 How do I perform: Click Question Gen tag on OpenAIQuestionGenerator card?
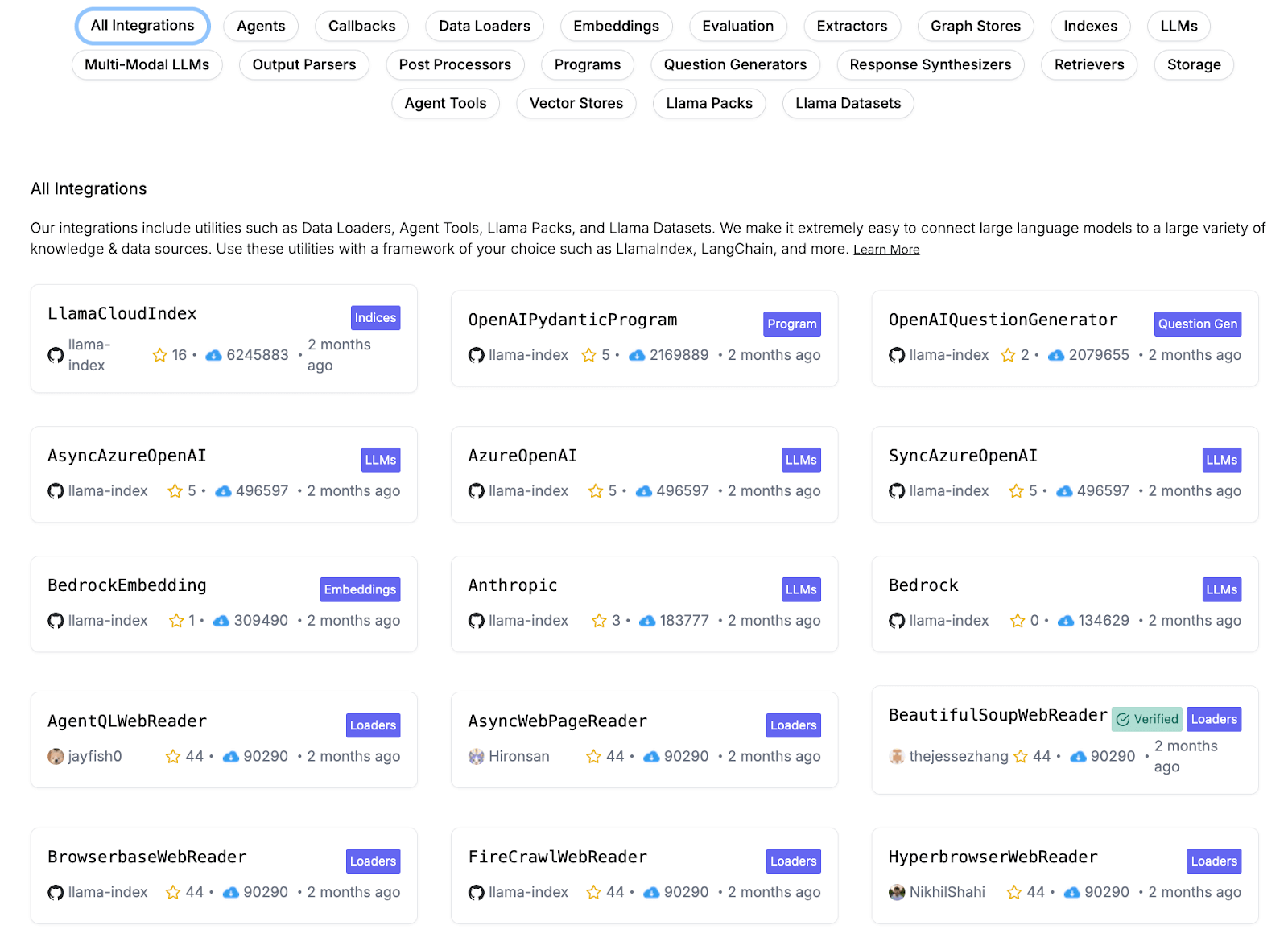1197,324
